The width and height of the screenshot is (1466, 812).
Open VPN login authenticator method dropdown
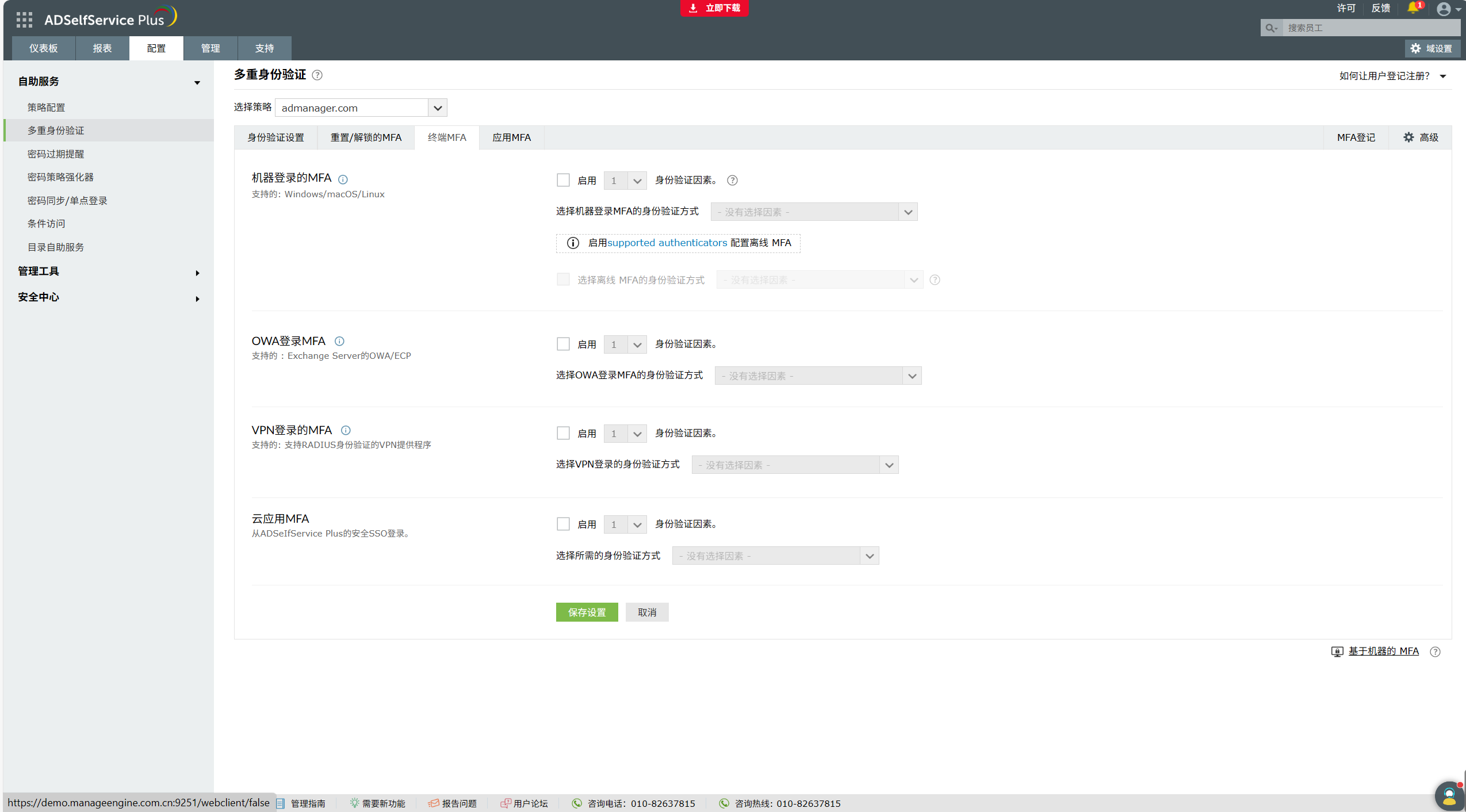pyautogui.click(x=795, y=465)
